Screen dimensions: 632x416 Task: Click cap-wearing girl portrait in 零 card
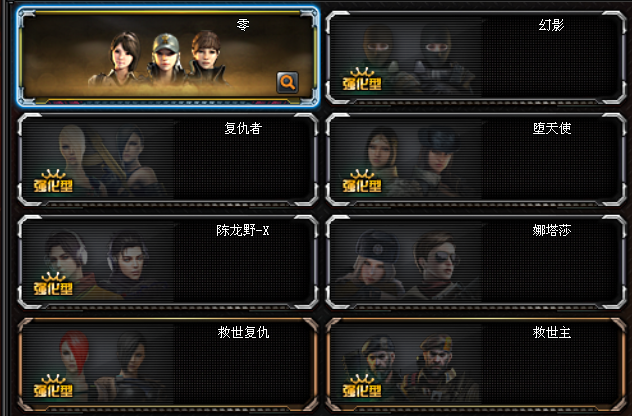click(166, 58)
